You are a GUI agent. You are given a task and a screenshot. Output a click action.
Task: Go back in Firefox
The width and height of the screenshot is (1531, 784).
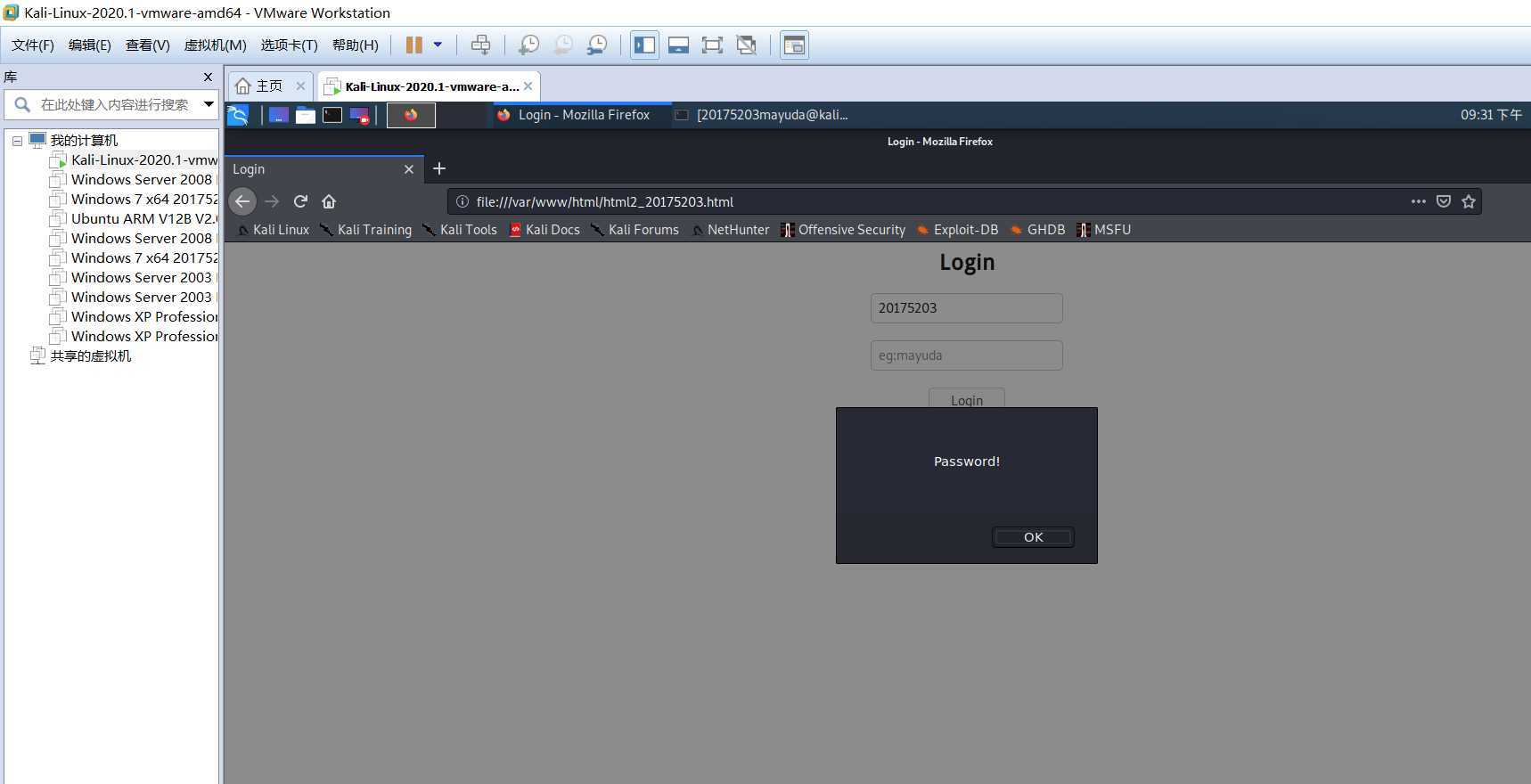point(242,201)
